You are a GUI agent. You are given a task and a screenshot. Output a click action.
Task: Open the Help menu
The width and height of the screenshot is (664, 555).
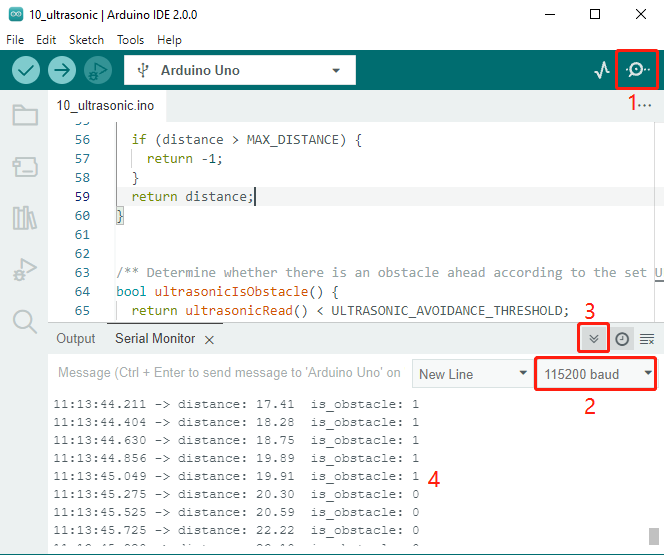169,40
